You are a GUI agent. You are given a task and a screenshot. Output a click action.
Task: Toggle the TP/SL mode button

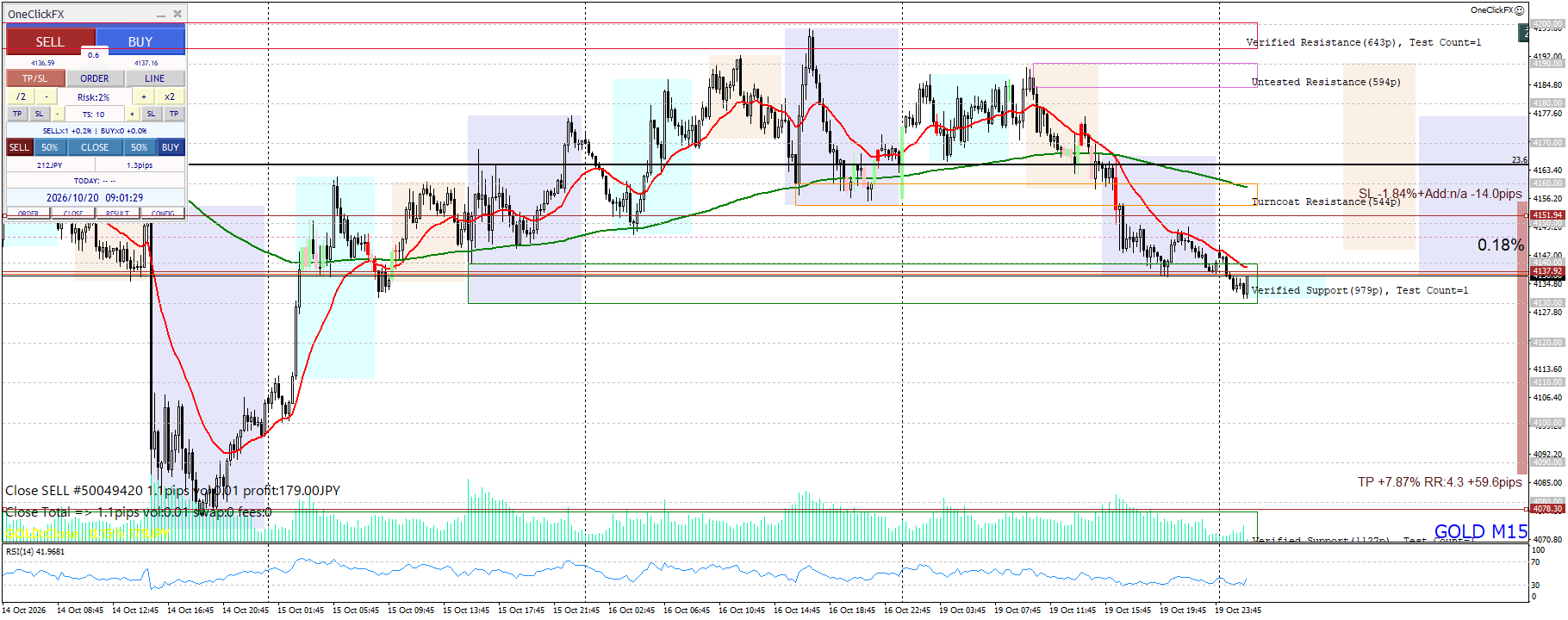[x=35, y=78]
